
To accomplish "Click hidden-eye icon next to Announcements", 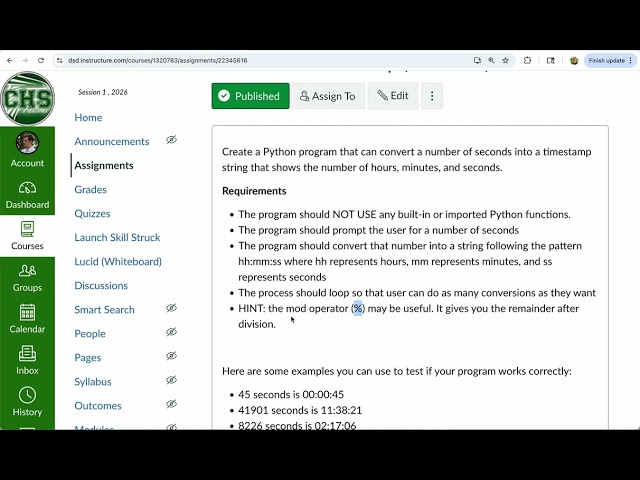I will 171,140.
